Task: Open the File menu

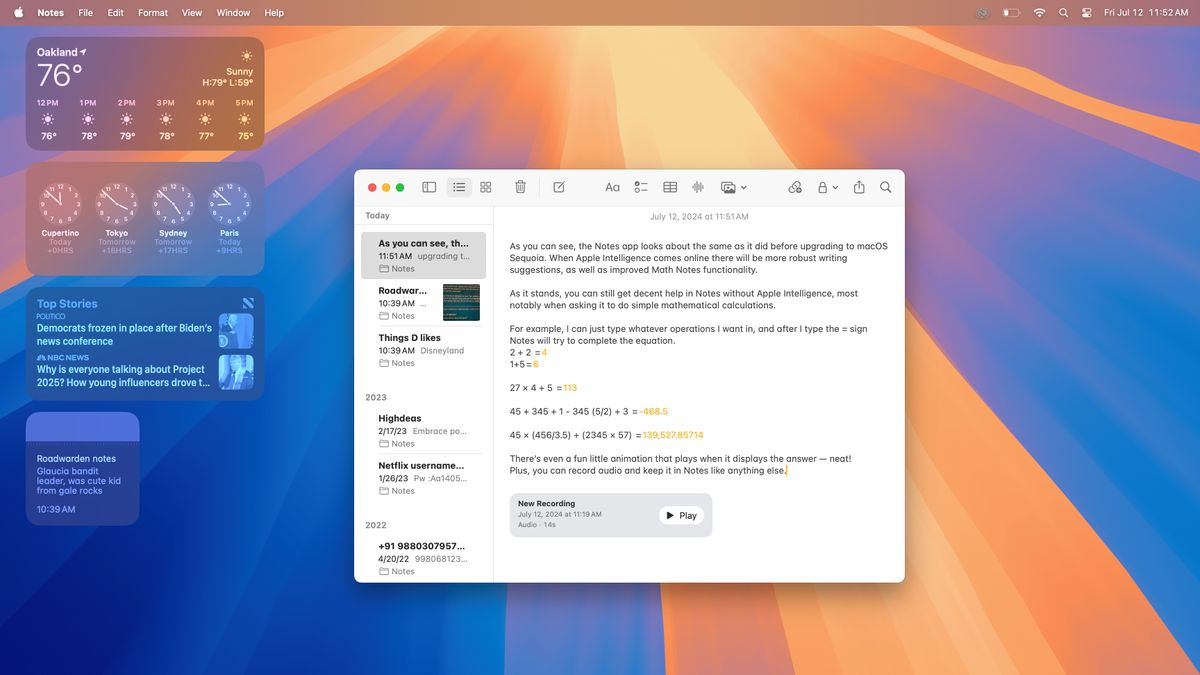Action: coord(86,13)
